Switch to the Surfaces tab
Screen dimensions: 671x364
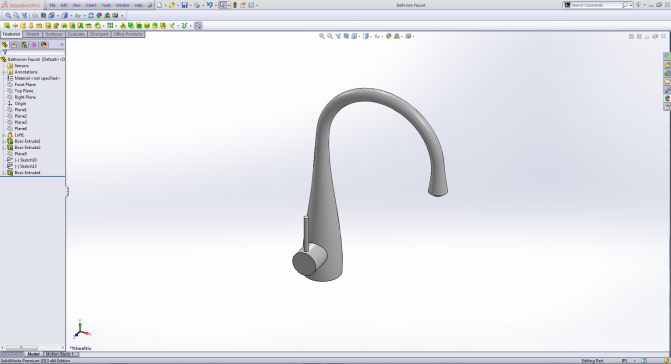pyautogui.click(x=54, y=34)
